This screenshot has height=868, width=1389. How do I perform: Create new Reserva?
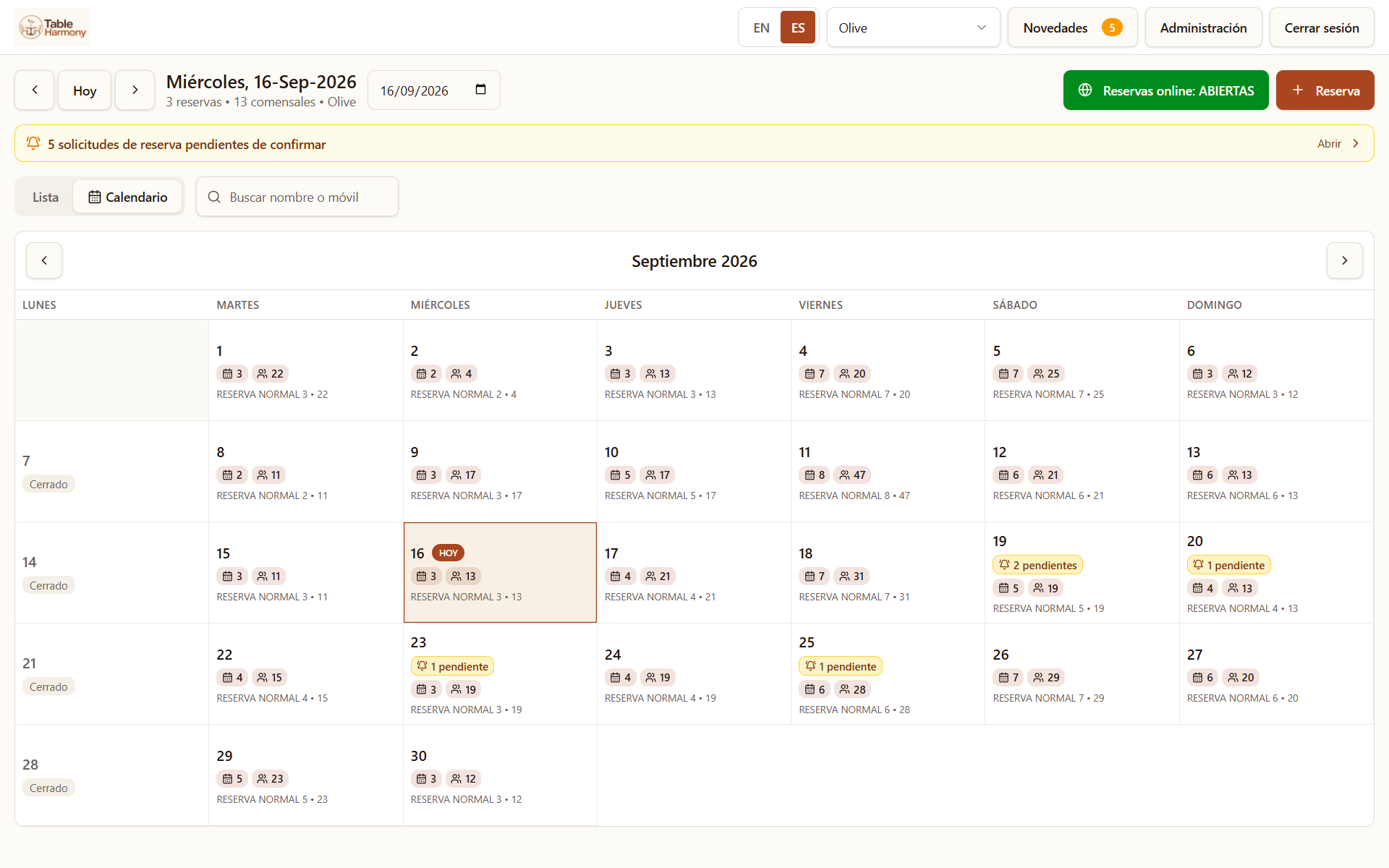point(1325,90)
